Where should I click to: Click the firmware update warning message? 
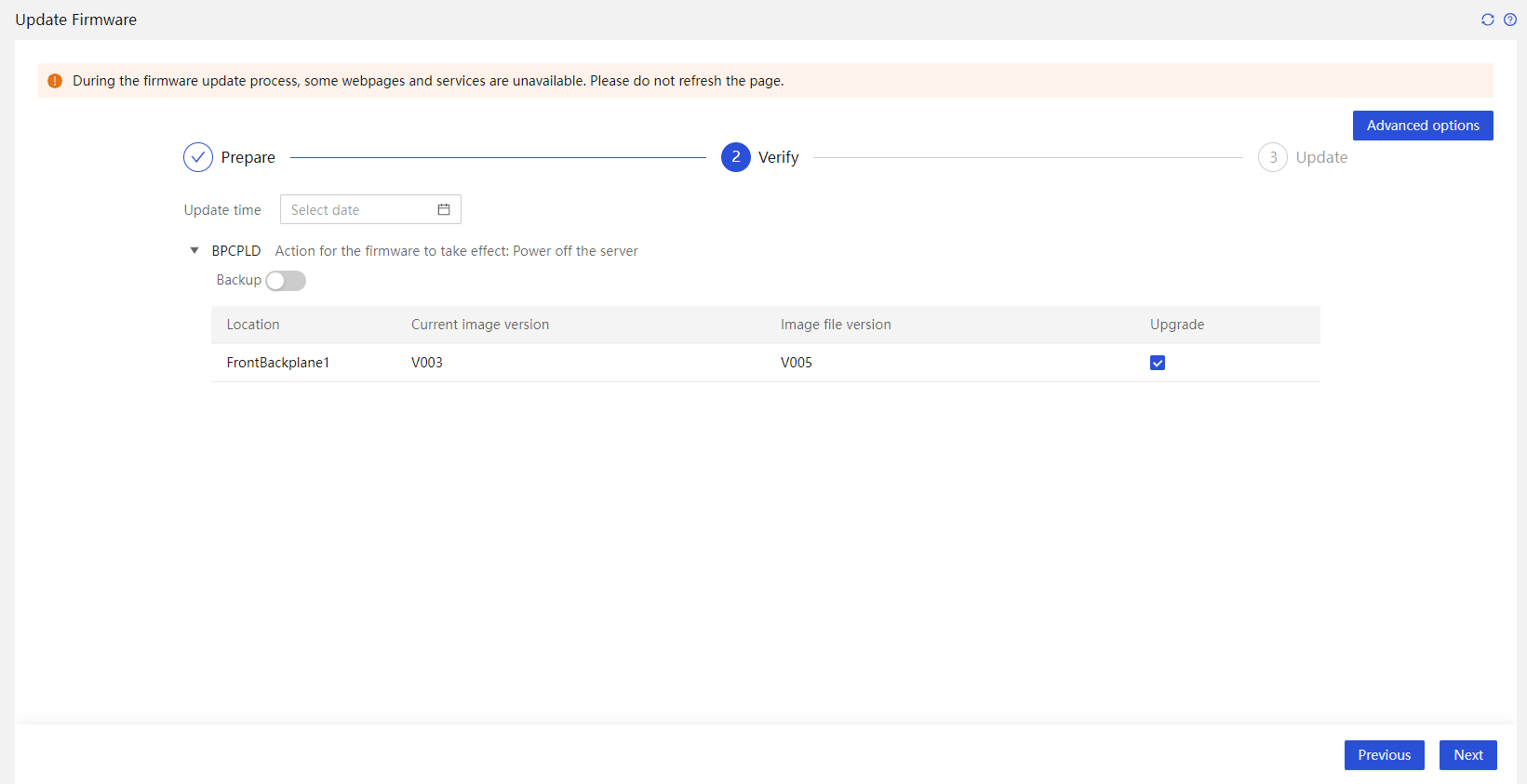pos(428,81)
